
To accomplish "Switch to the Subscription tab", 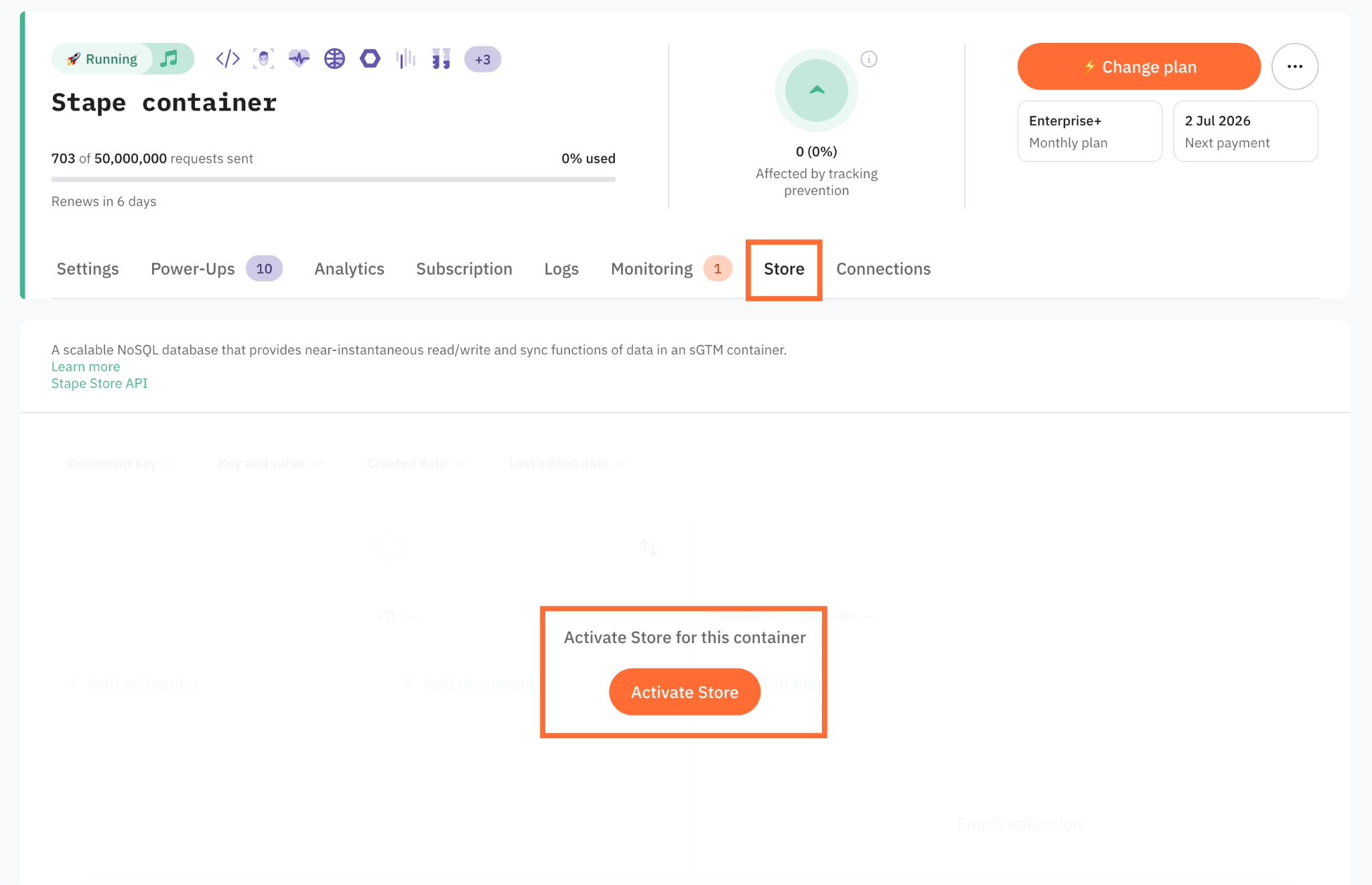I will (464, 269).
